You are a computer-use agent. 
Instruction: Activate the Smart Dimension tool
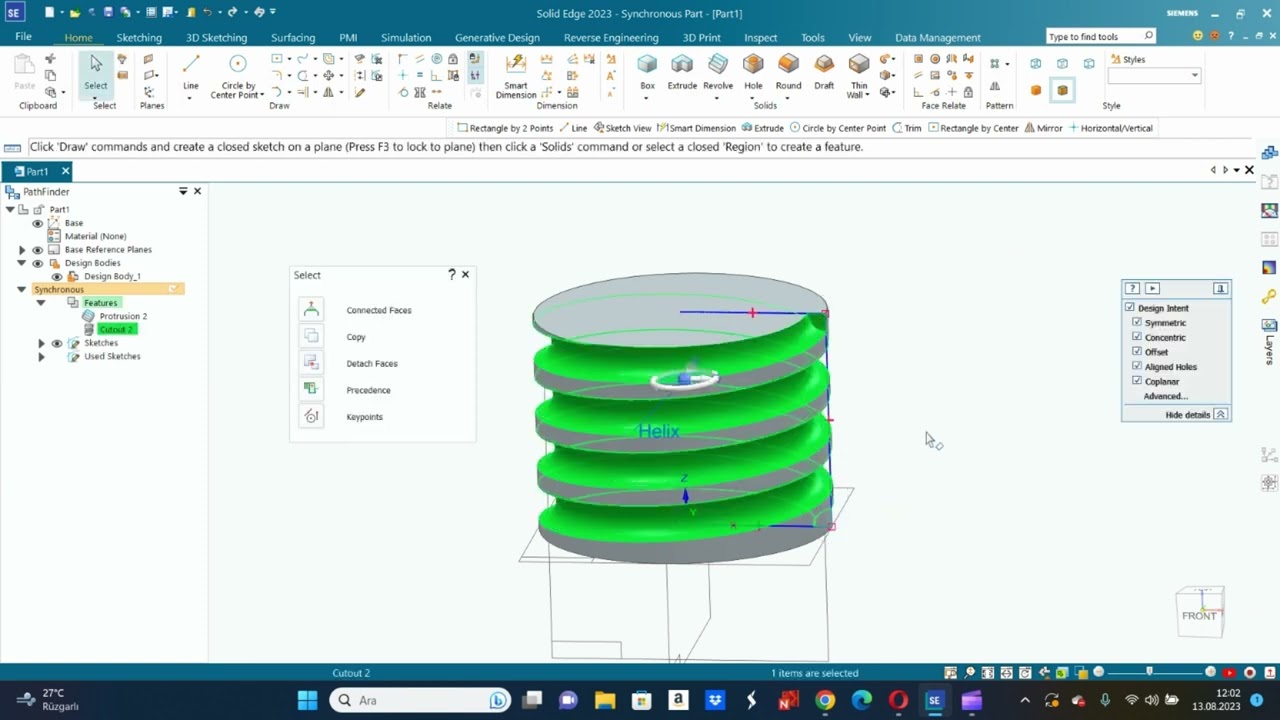(x=516, y=76)
